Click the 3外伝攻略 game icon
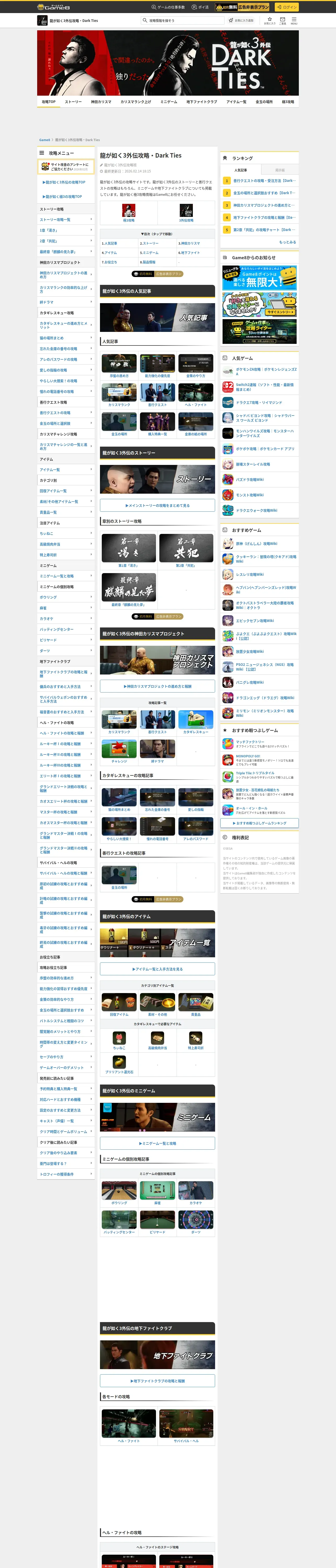This screenshot has width=336, height=1568. (x=186, y=210)
